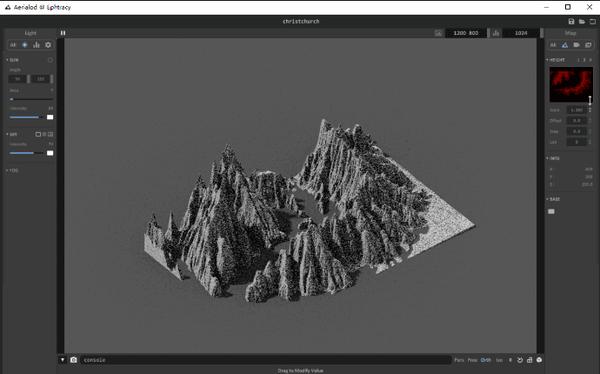Select the Pers projection mode
Screen dimensions: 600x374
[x=459, y=360]
